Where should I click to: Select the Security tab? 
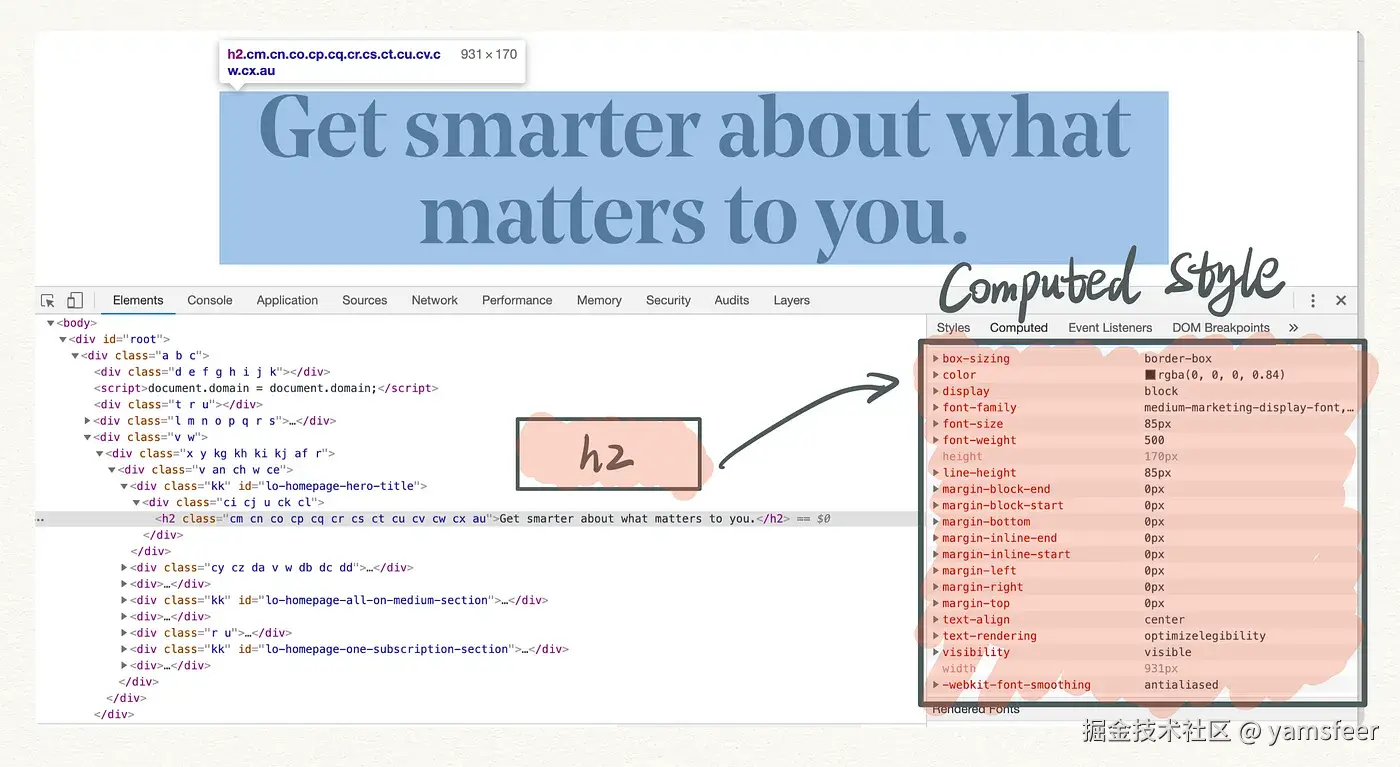(668, 300)
